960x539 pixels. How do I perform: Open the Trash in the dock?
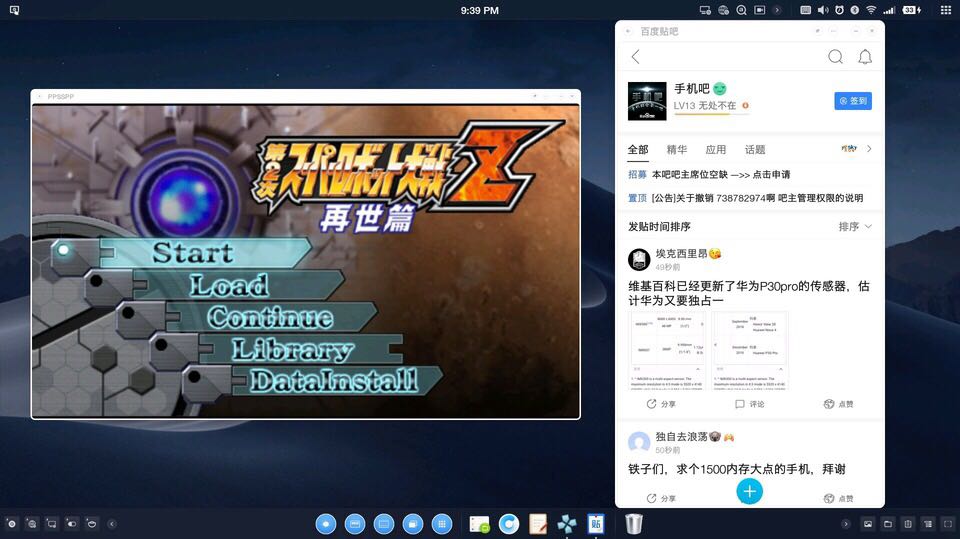click(x=634, y=524)
